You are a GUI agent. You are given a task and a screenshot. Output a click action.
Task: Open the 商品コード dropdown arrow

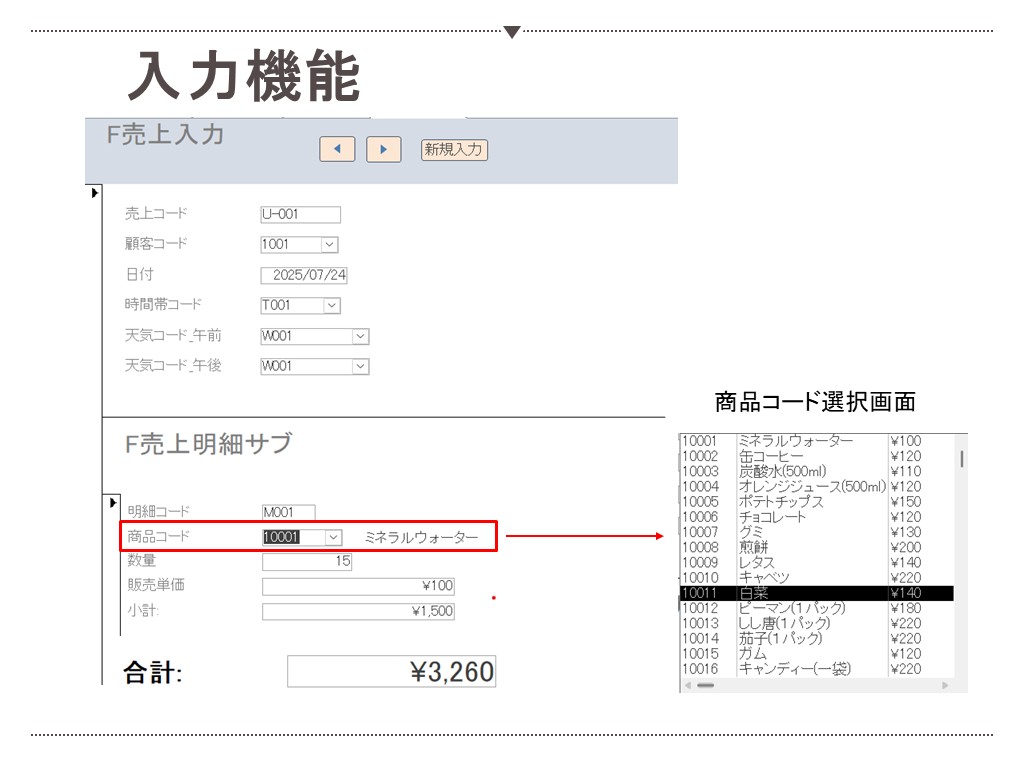[x=334, y=537]
